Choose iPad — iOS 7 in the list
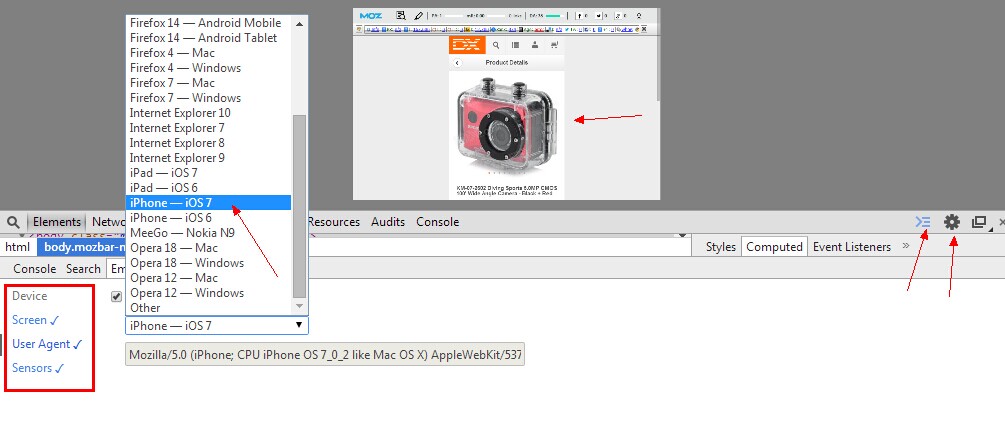 [163, 173]
